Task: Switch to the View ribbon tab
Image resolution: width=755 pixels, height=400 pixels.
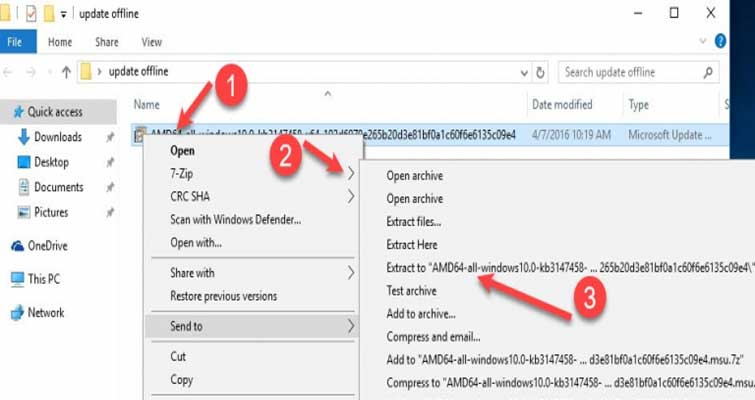Action: 151,42
